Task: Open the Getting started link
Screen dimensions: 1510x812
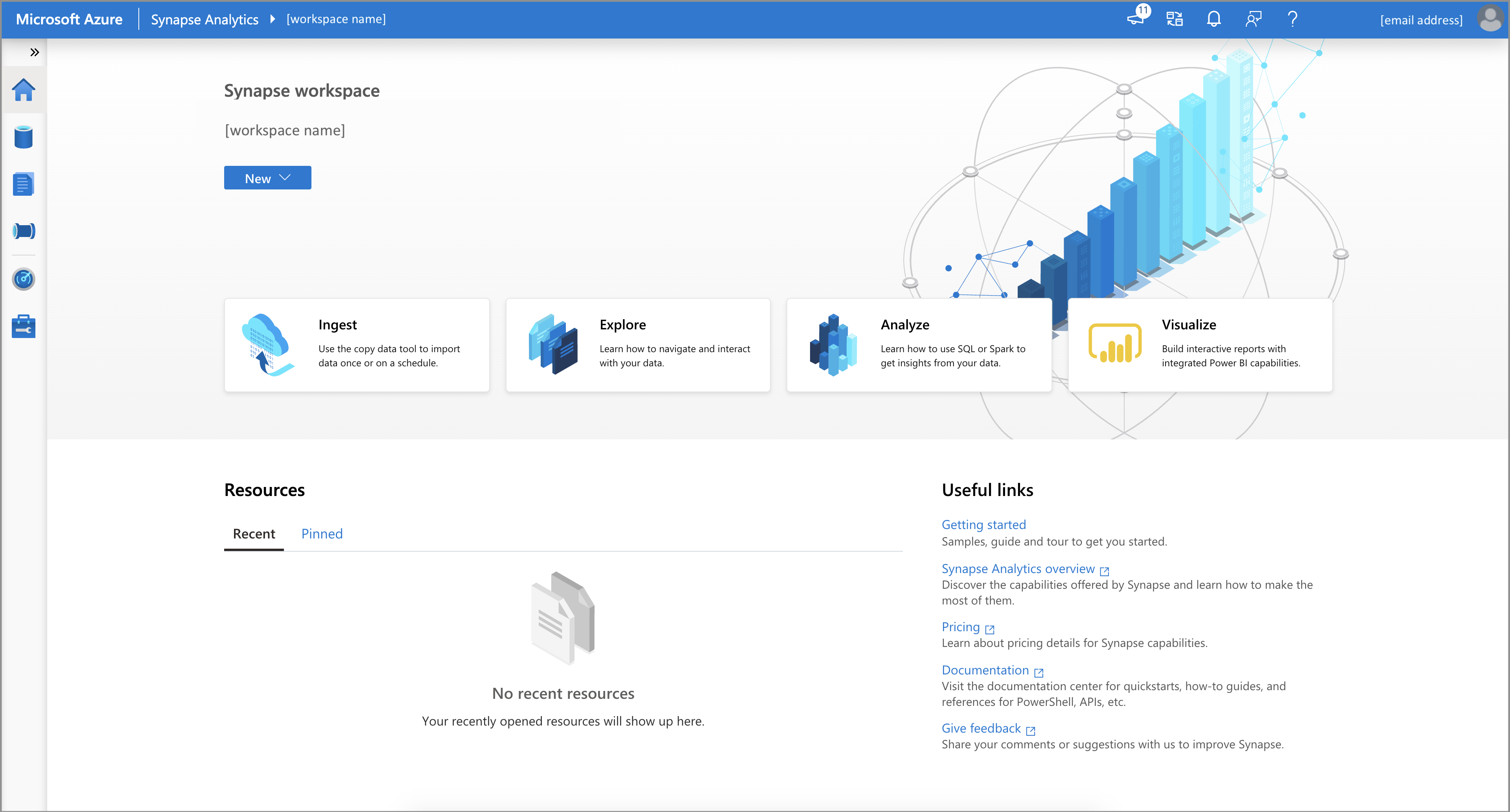Action: click(984, 523)
